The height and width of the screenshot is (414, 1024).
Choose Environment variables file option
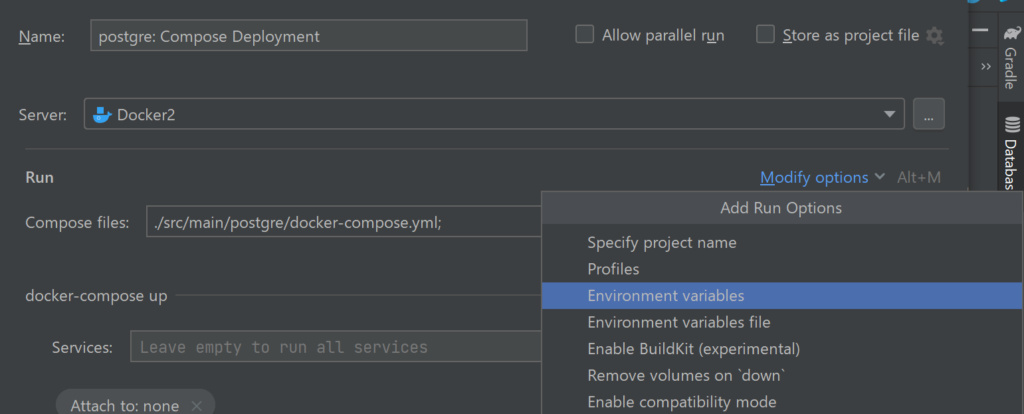tap(678, 322)
